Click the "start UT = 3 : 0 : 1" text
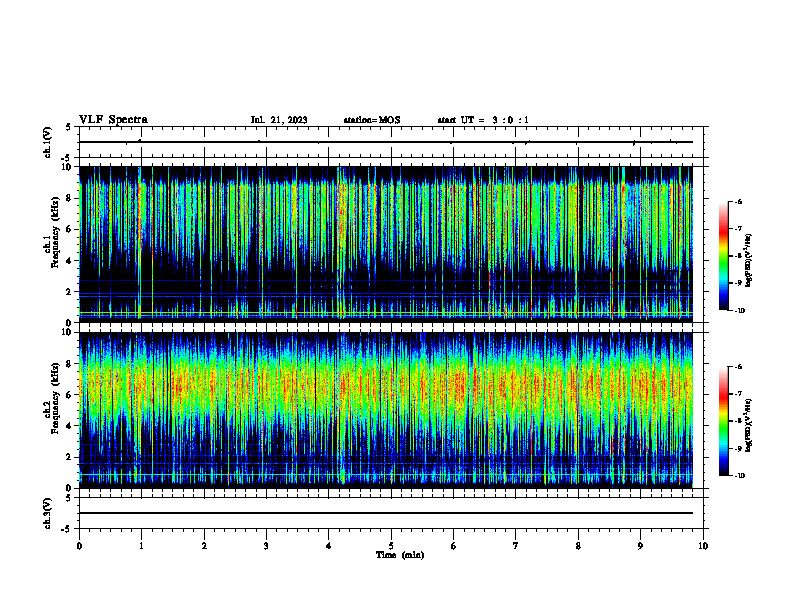 (483, 120)
